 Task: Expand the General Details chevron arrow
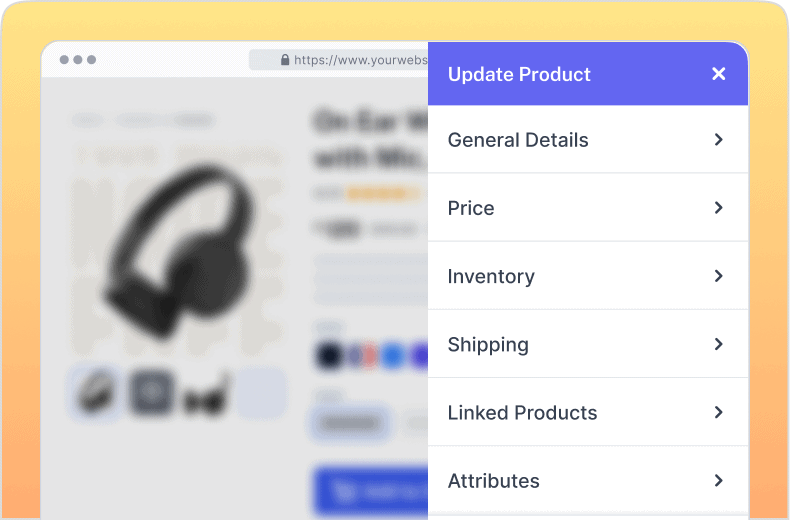click(718, 140)
